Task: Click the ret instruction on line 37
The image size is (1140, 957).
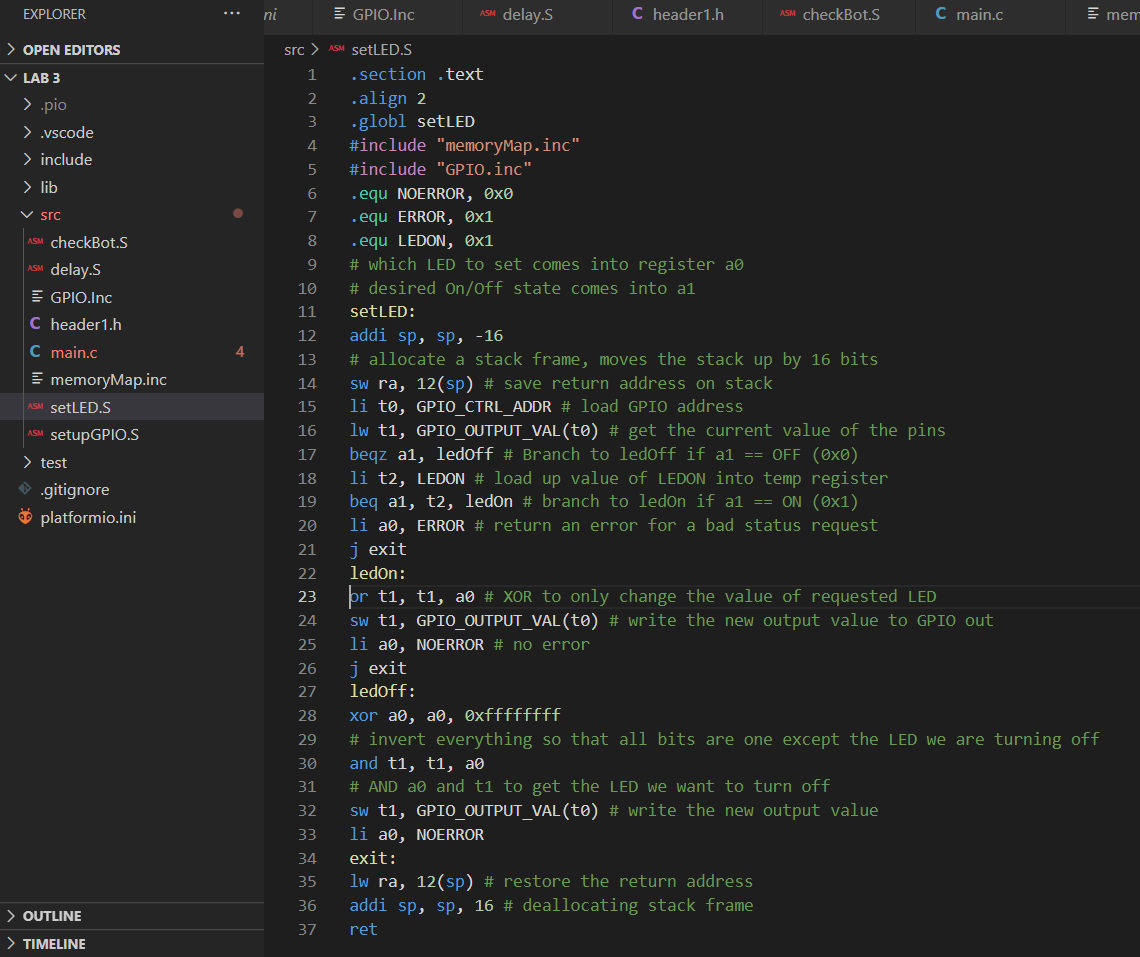Action: pos(364,929)
